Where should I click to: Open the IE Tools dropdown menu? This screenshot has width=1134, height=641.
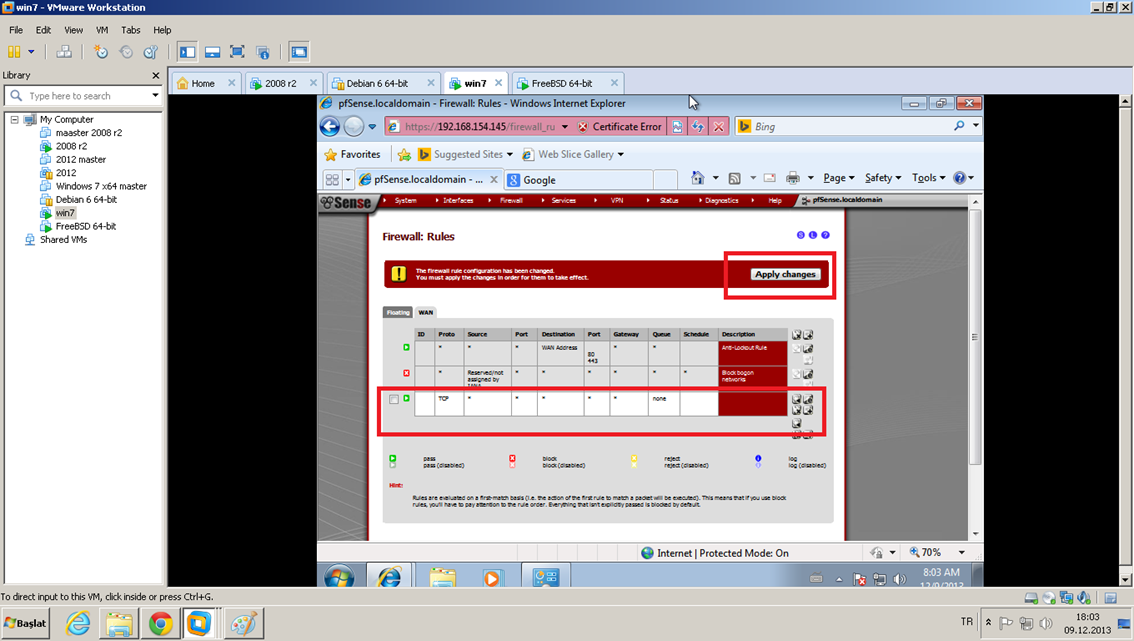tap(929, 178)
